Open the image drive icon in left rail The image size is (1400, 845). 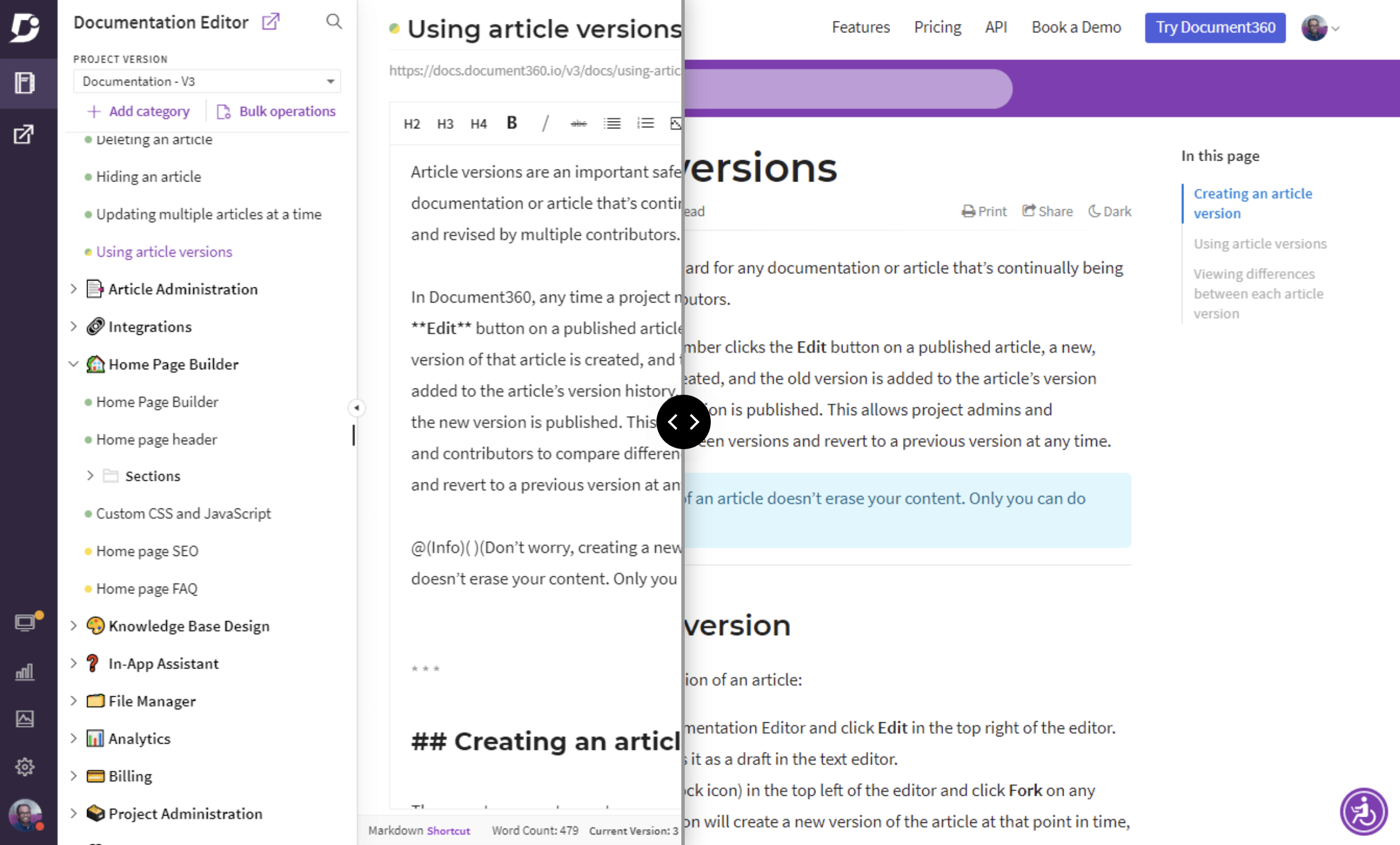pyautogui.click(x=24, y=719)
